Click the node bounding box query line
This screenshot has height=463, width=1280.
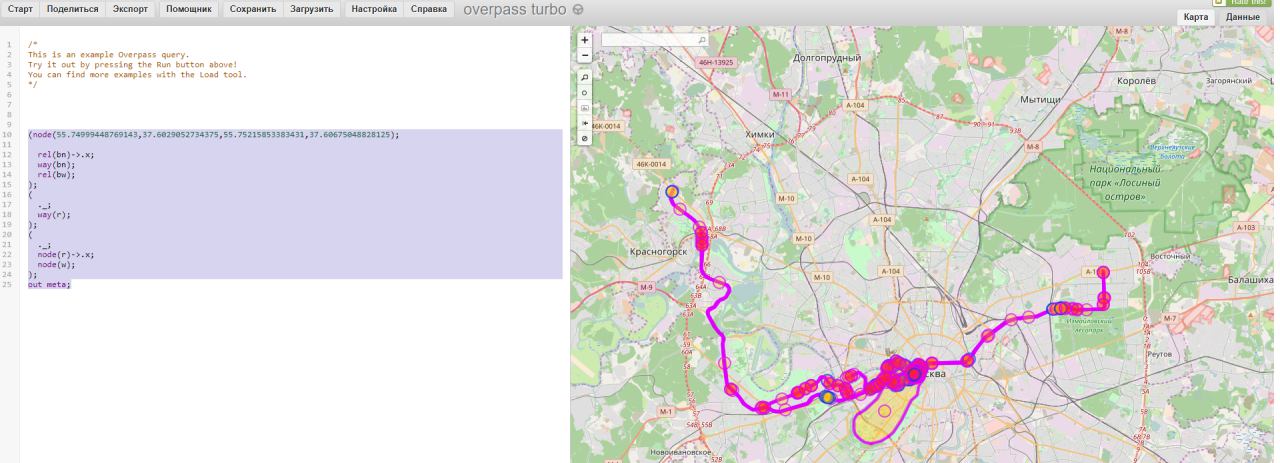(x=213, y=134)
